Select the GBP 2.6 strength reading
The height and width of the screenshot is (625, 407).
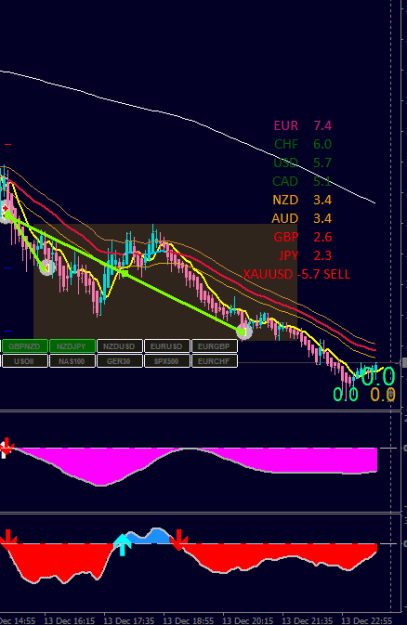tap(303, 237)
